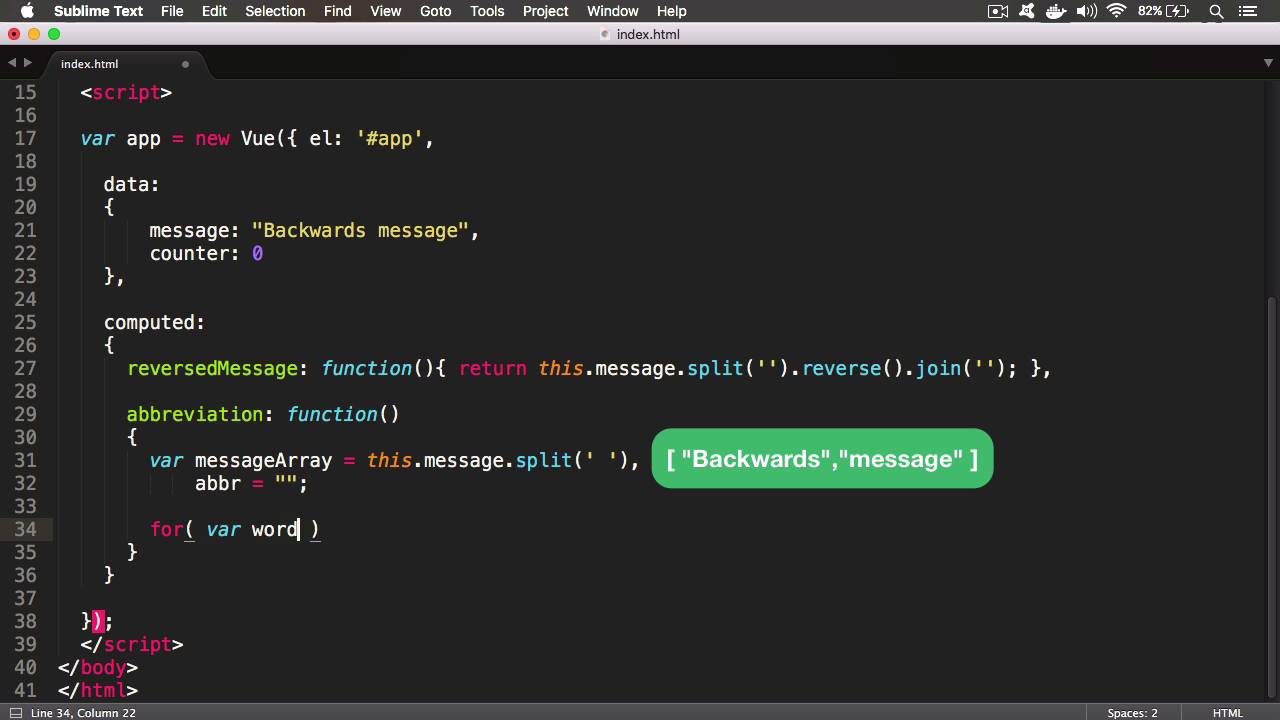
Task: Click the computed: label
Action: [x=154, y=322]
